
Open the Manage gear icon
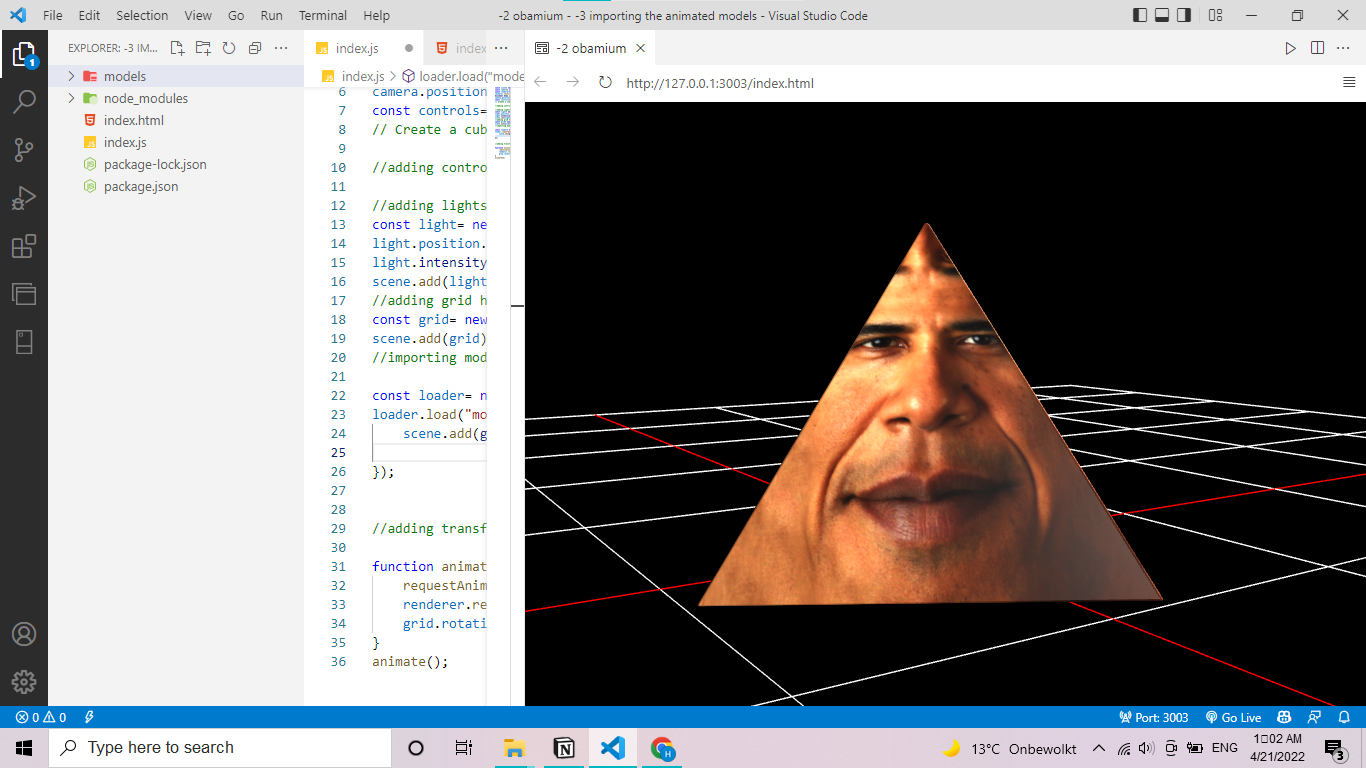click(24, 682)
